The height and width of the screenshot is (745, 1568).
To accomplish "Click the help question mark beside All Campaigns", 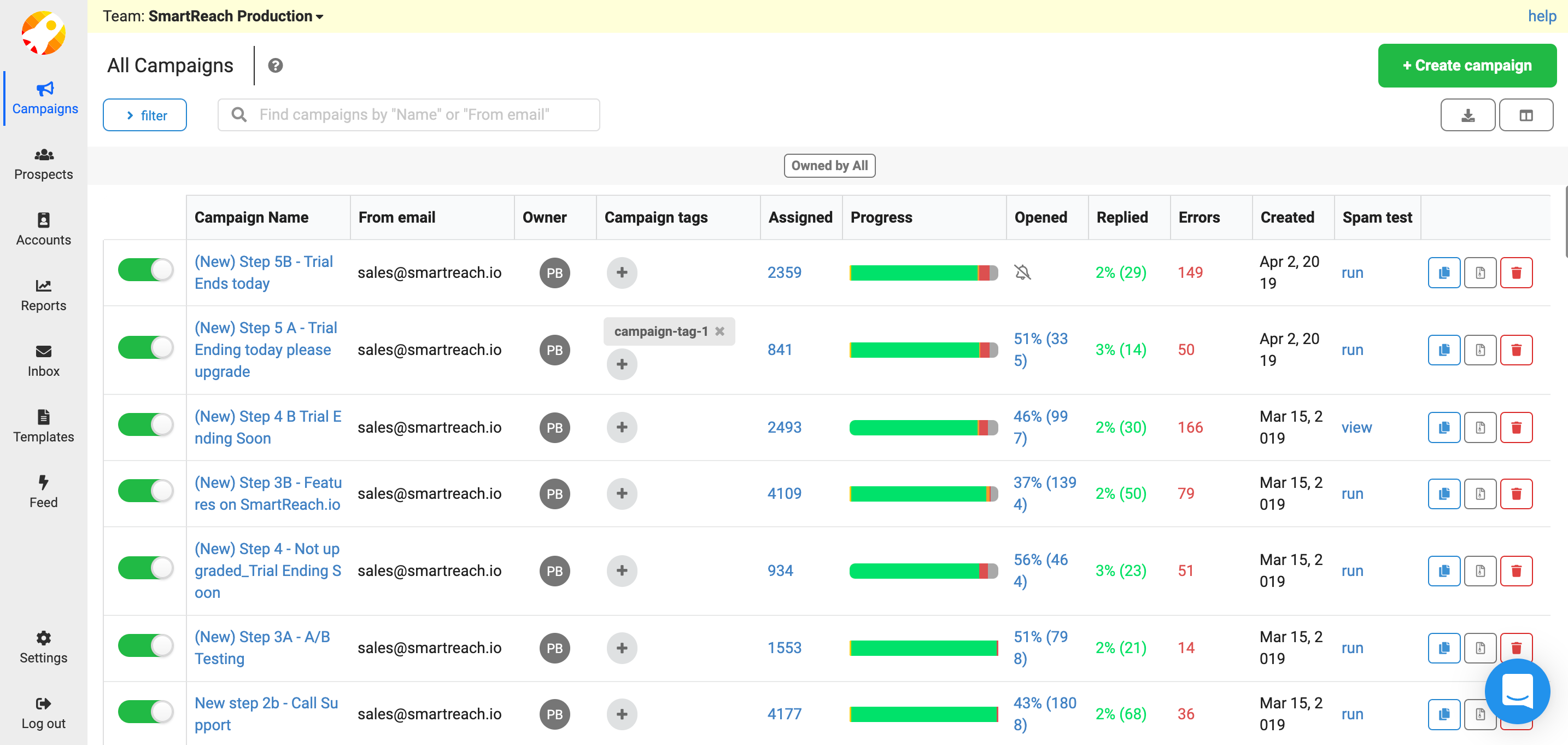I will point(276,65).
